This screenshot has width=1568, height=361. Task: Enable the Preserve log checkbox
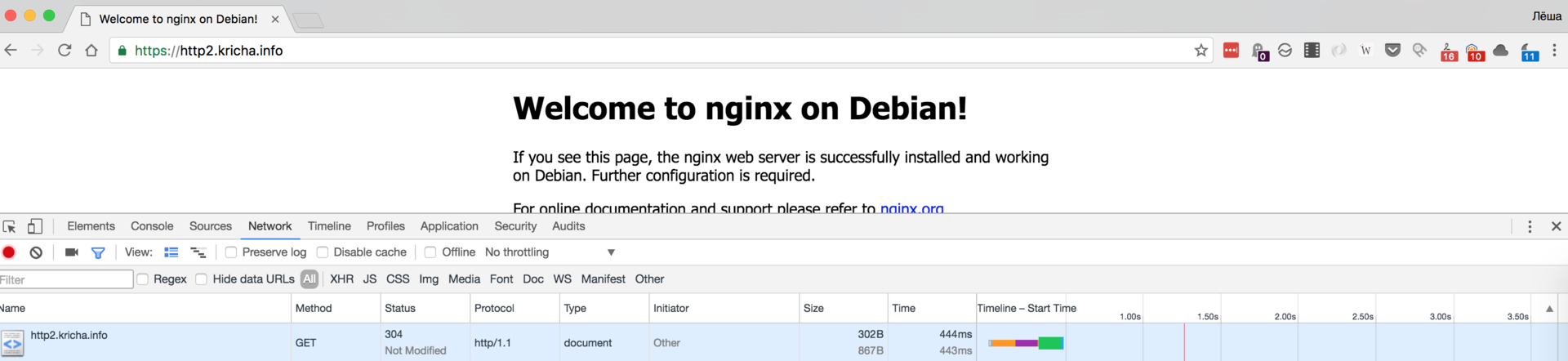click(231, 252)
